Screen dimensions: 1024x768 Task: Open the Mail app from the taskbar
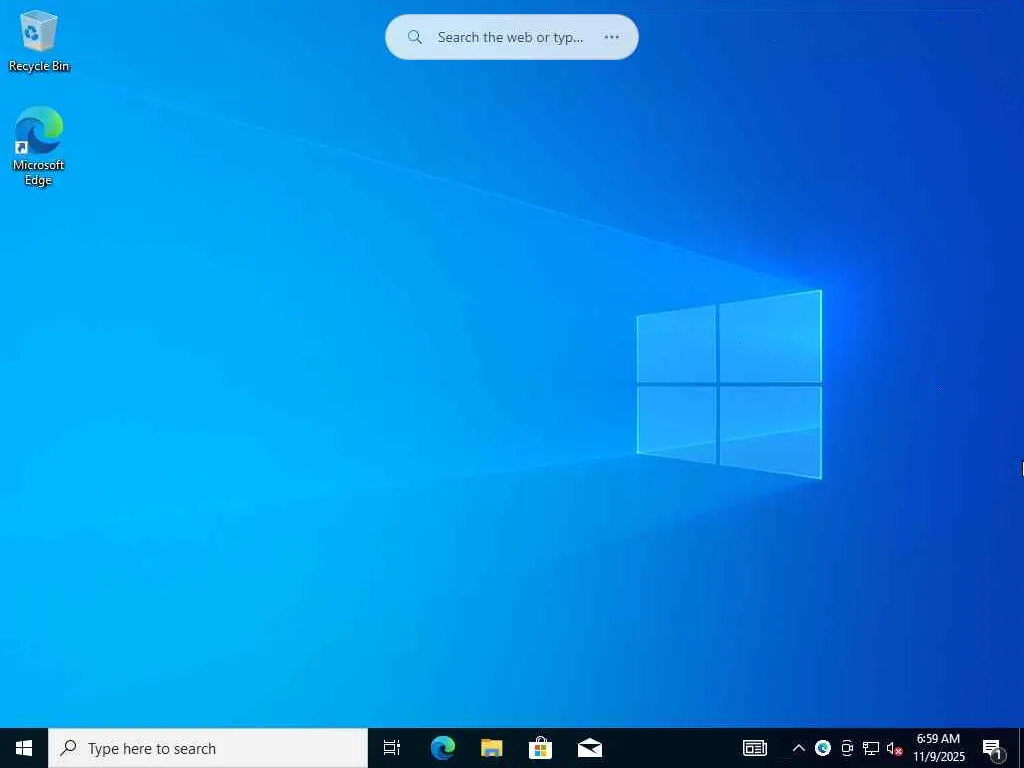pos(589,748)
